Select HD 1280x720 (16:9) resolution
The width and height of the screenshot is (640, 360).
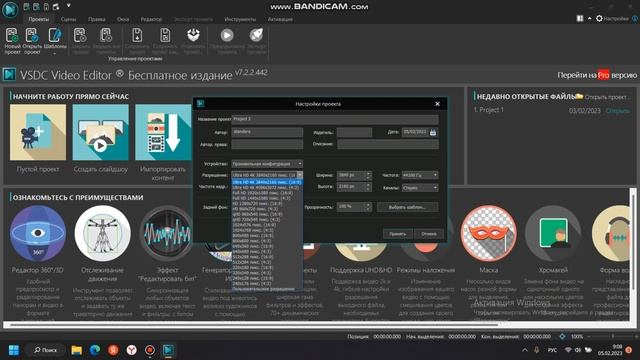[x=267, y=203]
